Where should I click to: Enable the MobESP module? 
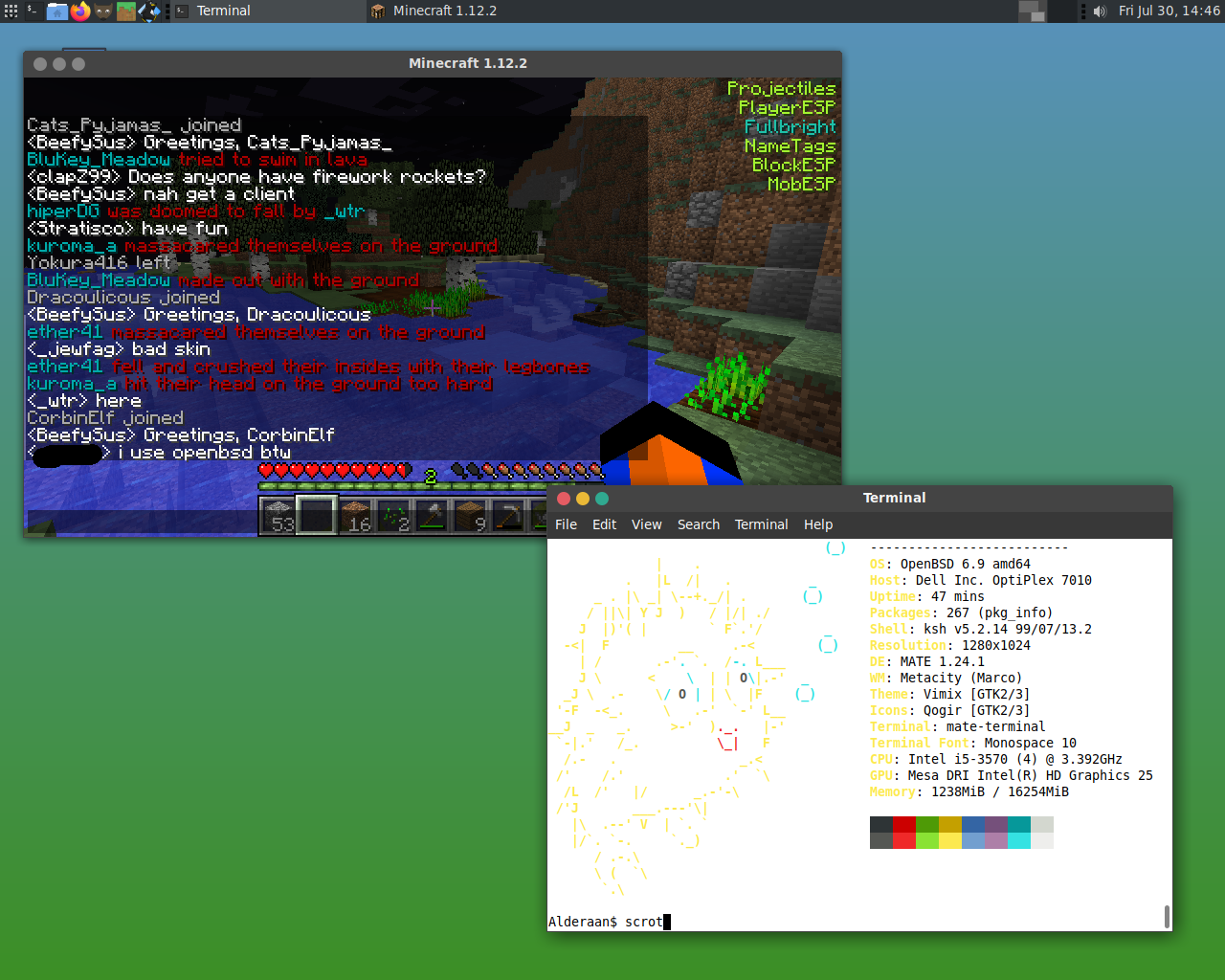click(x=801, y=184)
